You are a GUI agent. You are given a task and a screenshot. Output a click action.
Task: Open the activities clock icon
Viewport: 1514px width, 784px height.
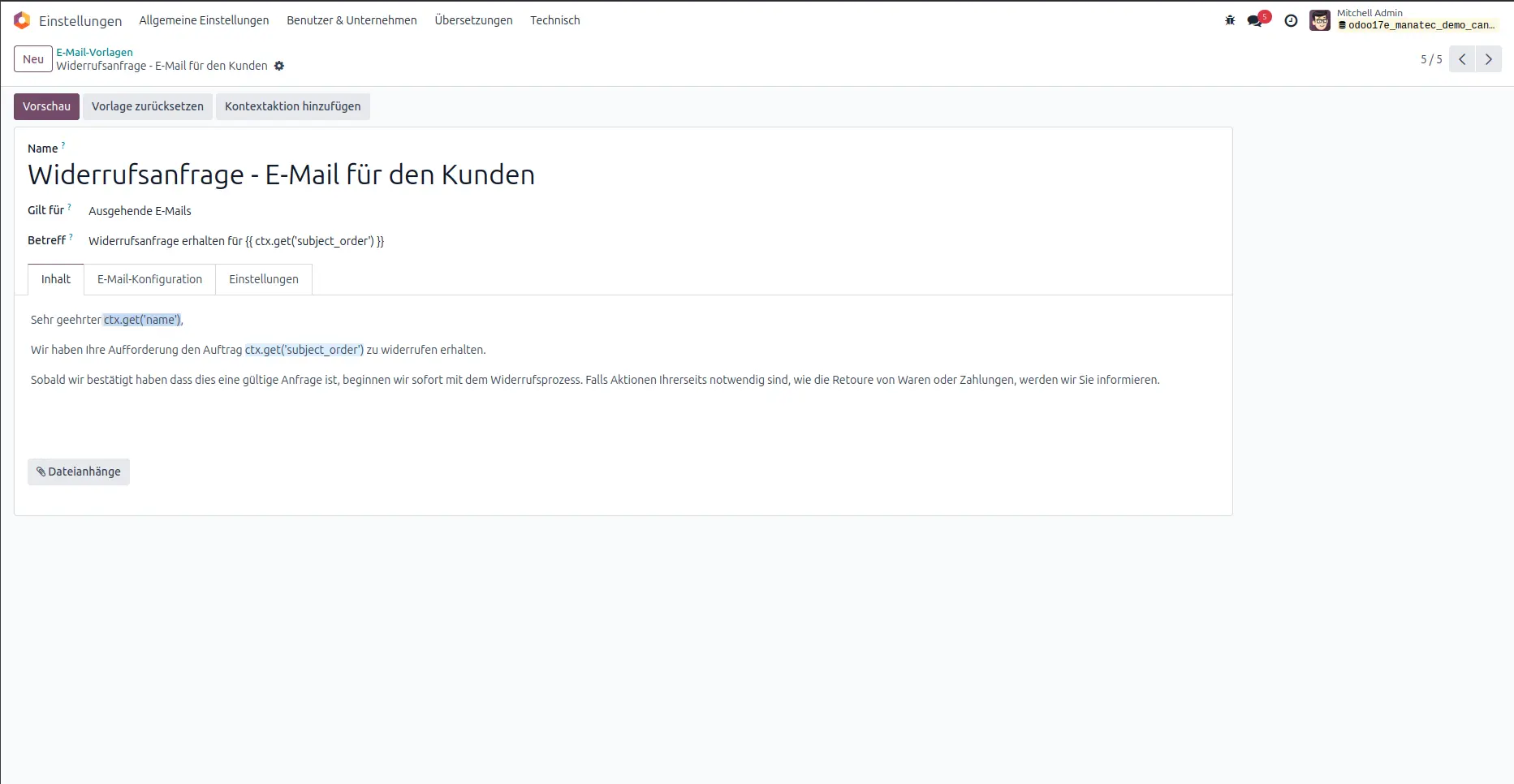tap(1291, 21)
